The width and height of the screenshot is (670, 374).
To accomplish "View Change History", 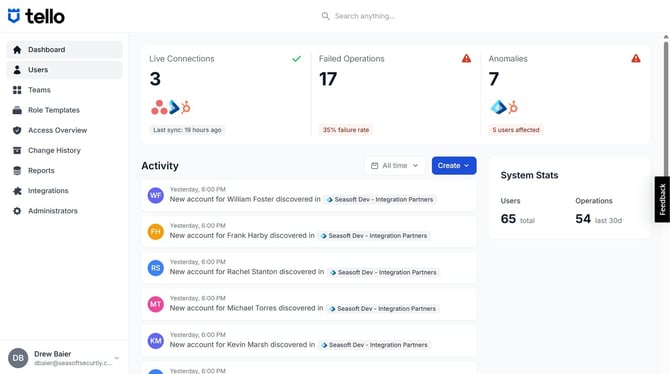I will click(x=65, y=150).
